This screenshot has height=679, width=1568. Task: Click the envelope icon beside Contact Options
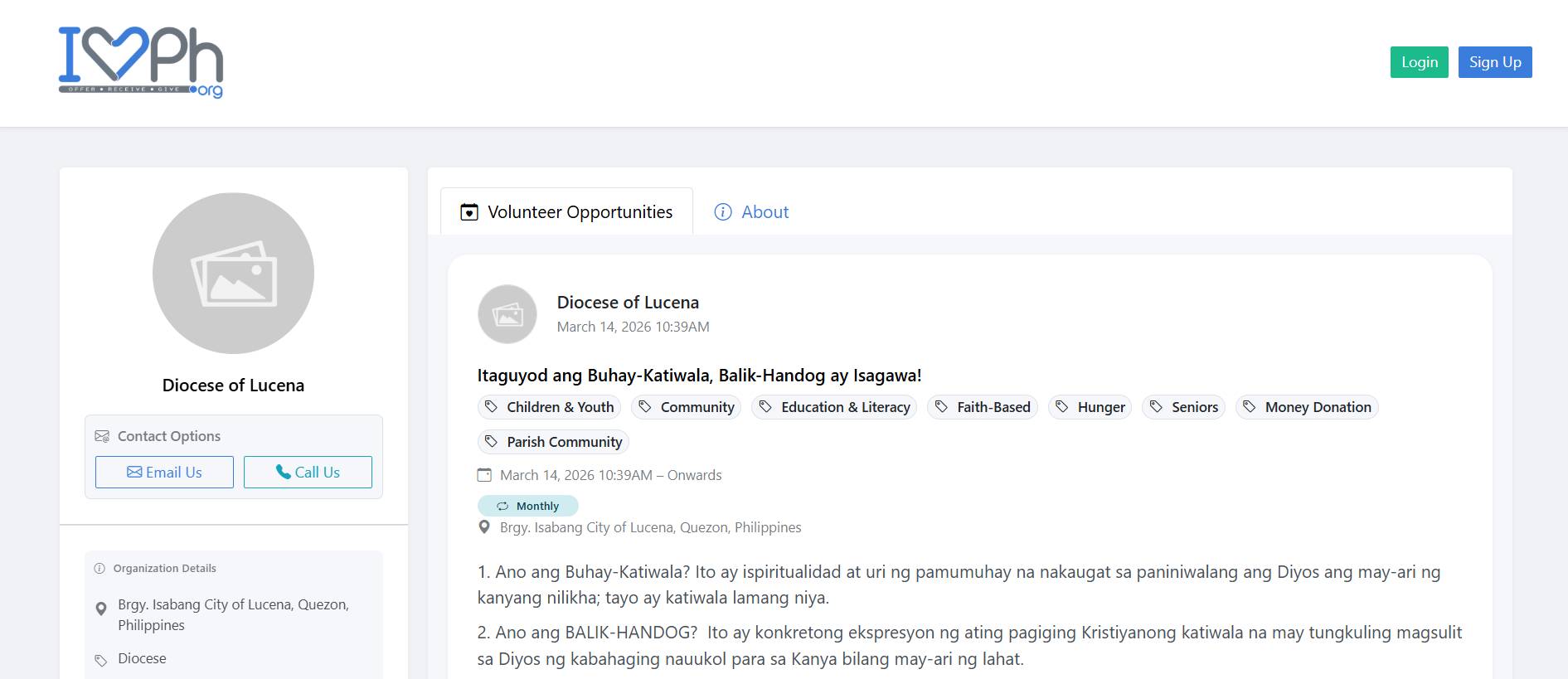click(102, 436)
